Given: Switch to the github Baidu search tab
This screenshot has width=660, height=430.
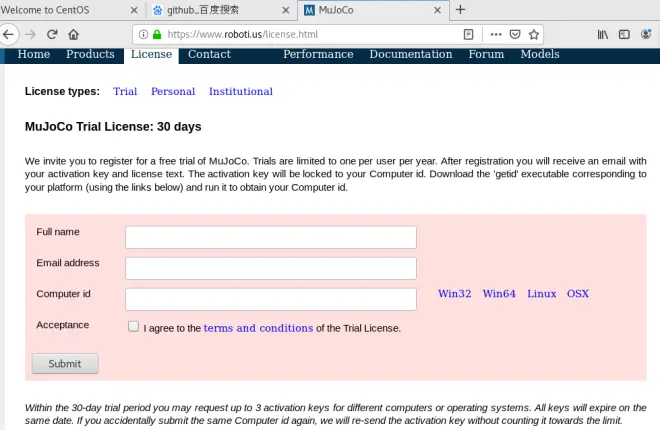Looking at the screenshot, I should click(x=221, y=10).
